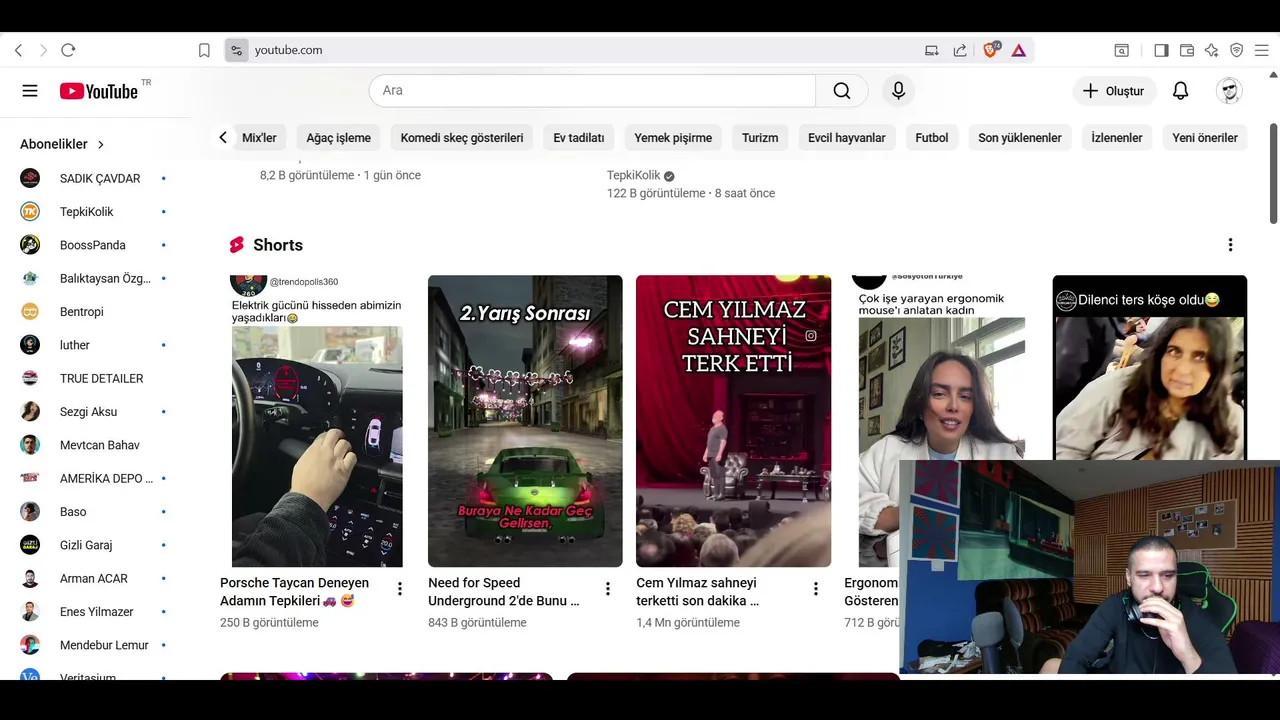The width and height of the screenshot is (1280, 720).
Task: Open the notifications bell
Action: pos(1180,91)
